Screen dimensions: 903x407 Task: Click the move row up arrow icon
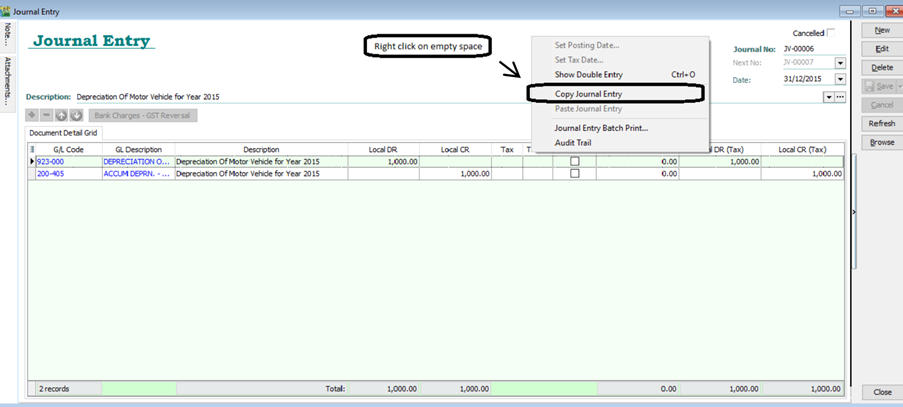[x=61, y=115]
